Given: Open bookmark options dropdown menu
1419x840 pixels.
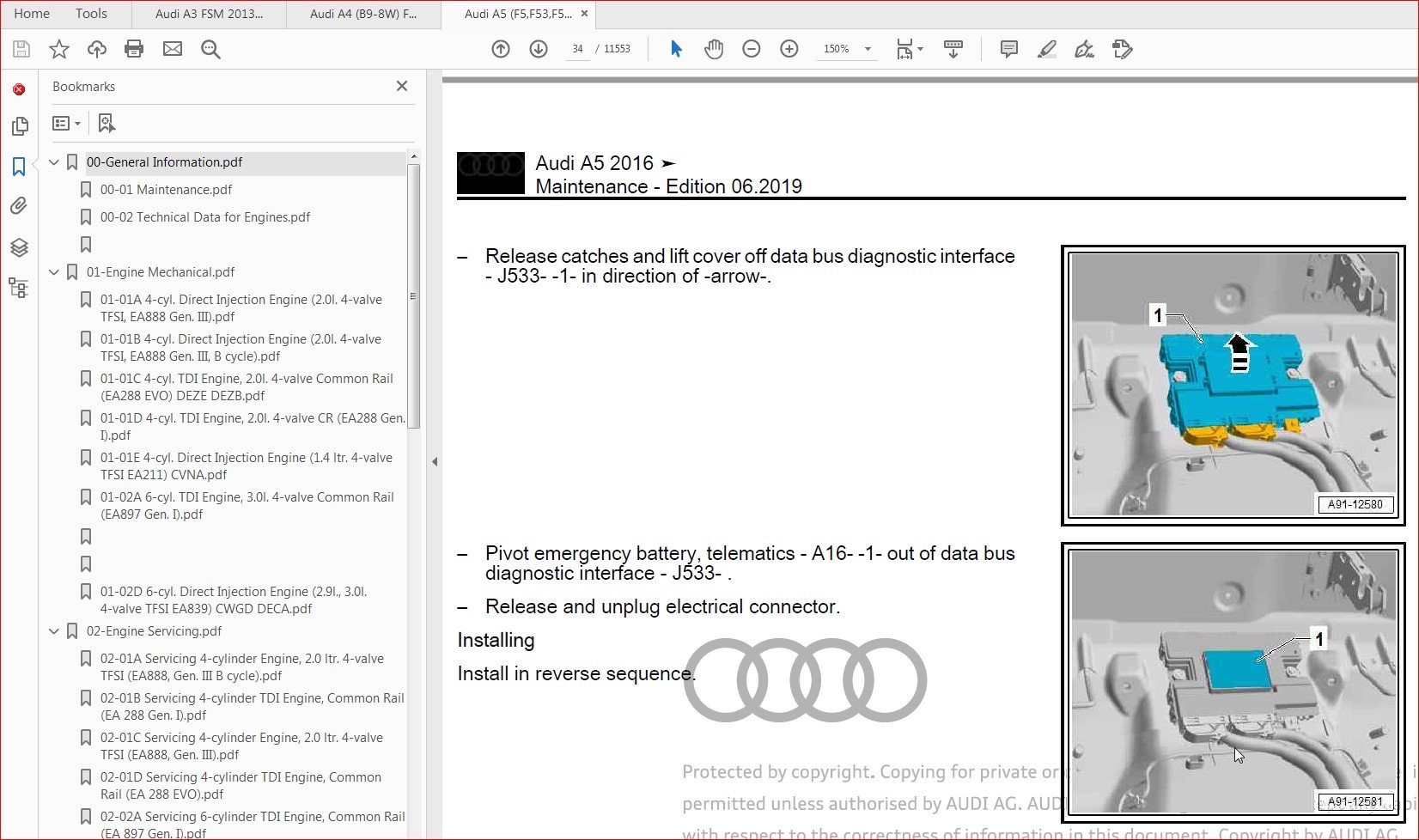Looking at the screenshot, I should pos(67,124).
